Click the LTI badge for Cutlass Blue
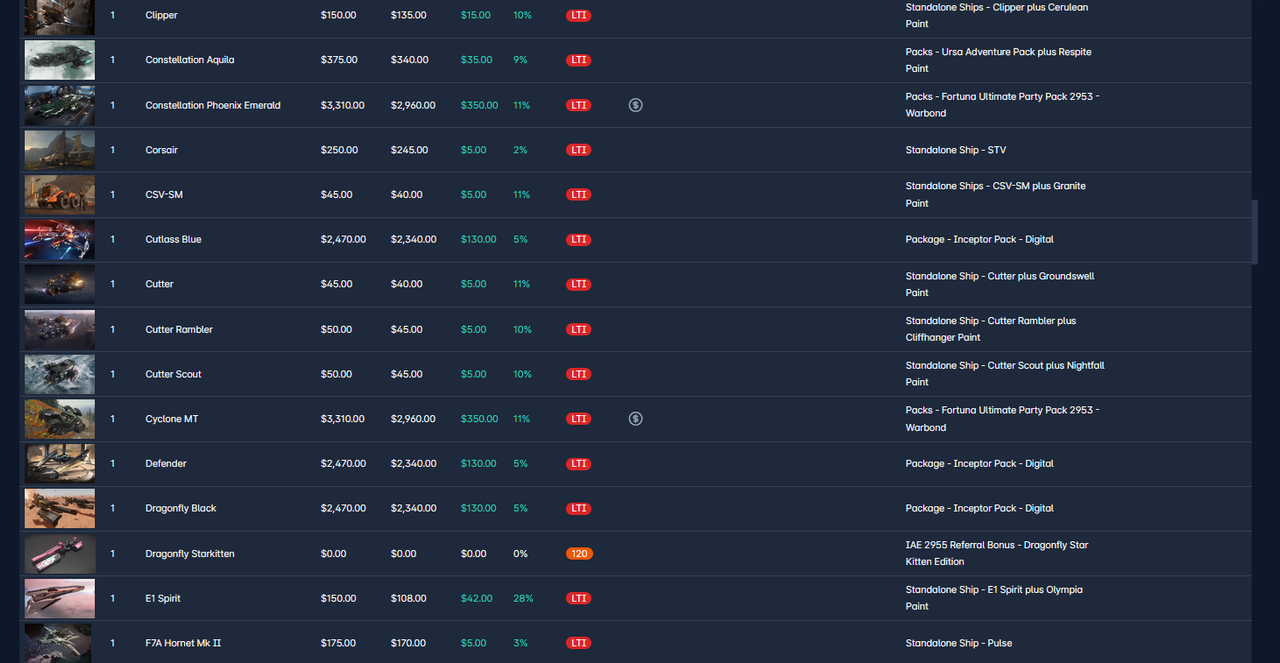The height and width of the screenshot is (663, 1280). coord(578,240)
